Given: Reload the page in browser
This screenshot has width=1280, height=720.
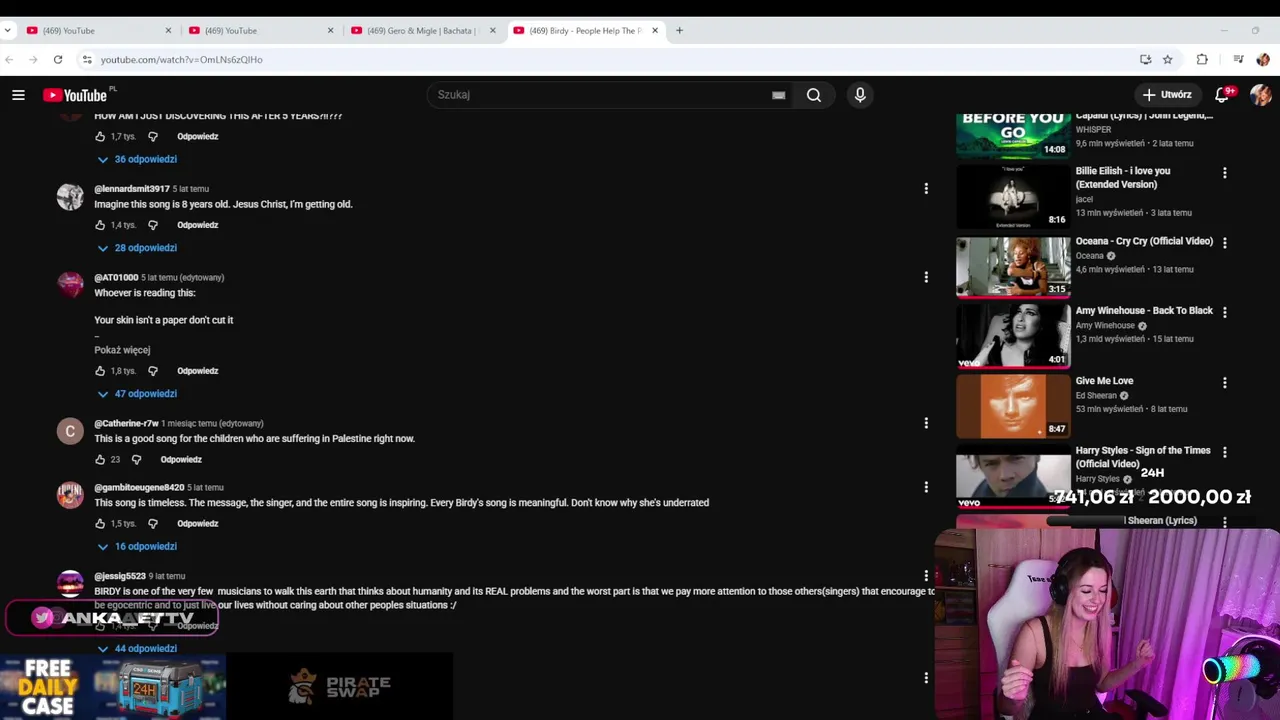Looking at the screenshot, I should (58, 60).
